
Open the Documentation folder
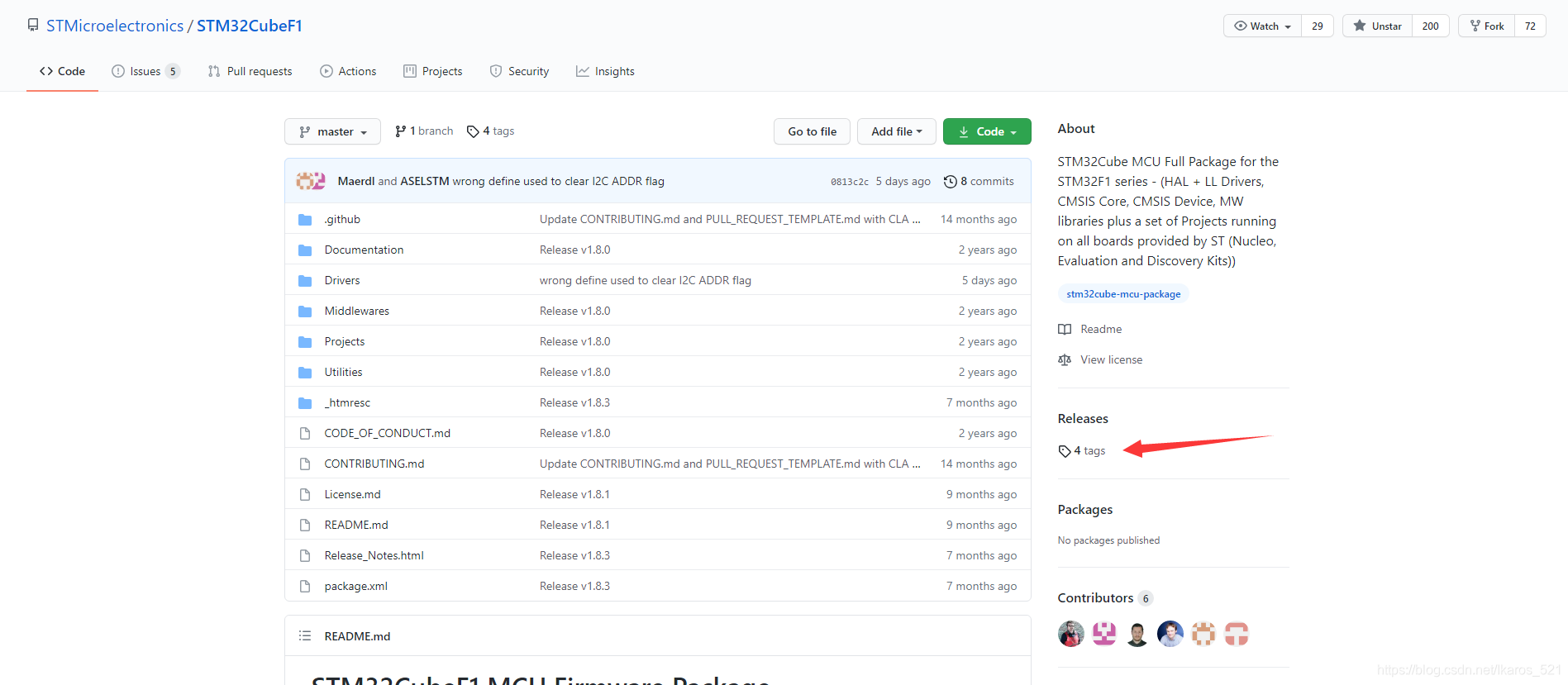(364, 250)
